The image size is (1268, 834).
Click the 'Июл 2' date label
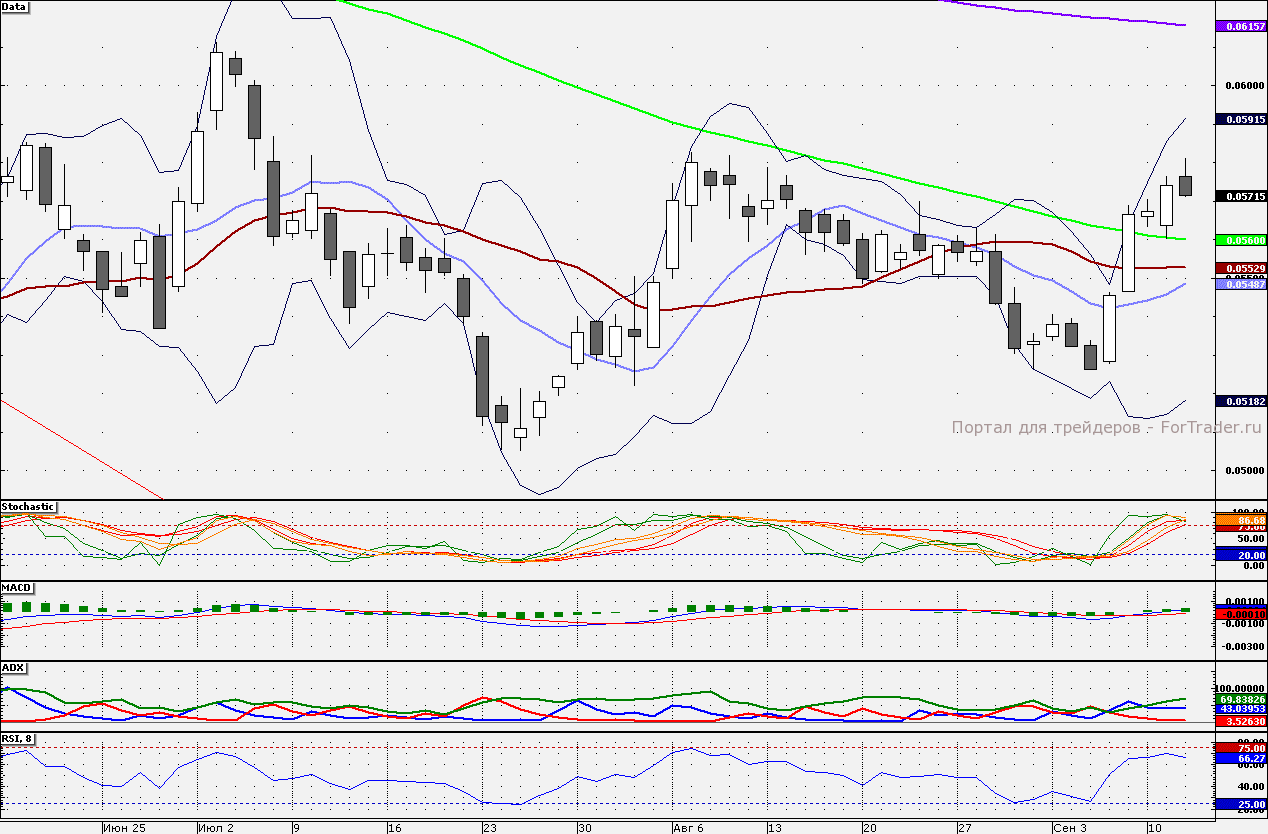[216, 828]
